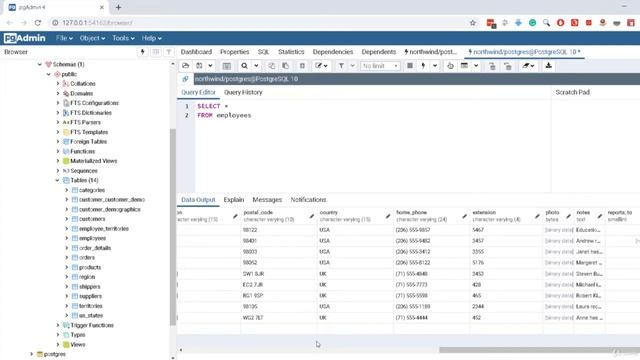Click the Find magnifier icon
640x360 pixels.
click(x=244, y=66)
